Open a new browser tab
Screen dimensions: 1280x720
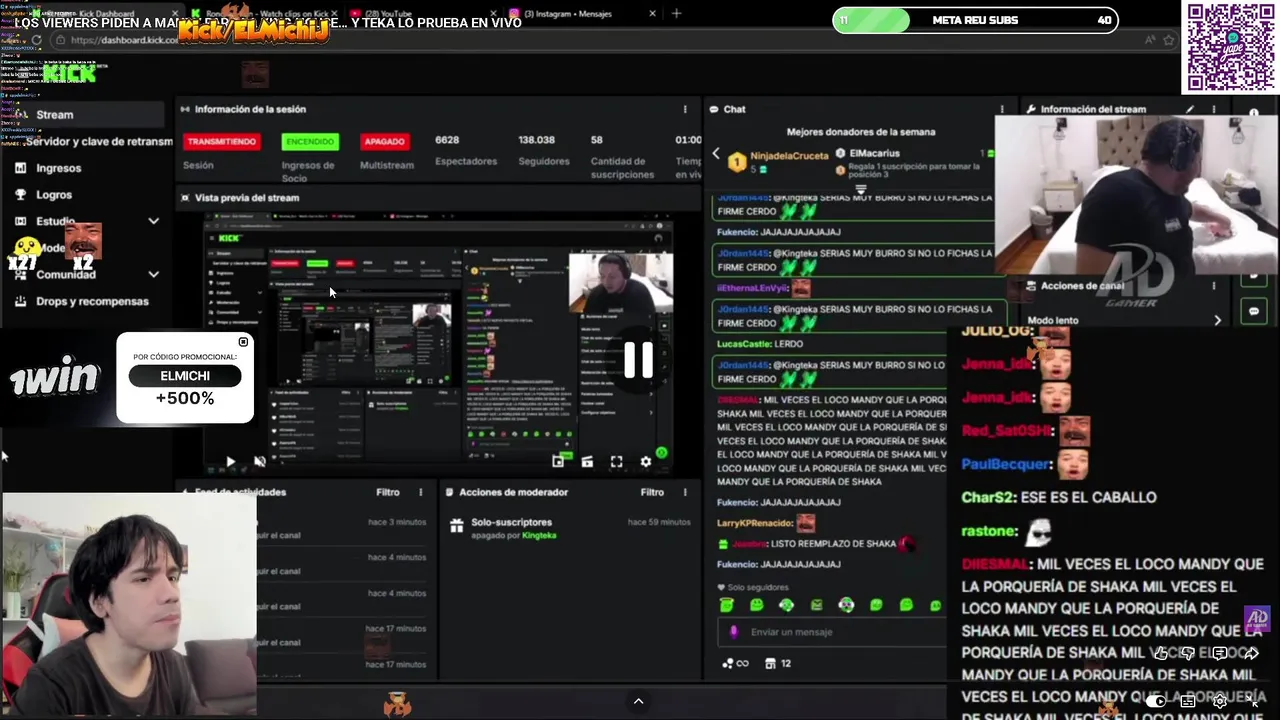point(676,14)
